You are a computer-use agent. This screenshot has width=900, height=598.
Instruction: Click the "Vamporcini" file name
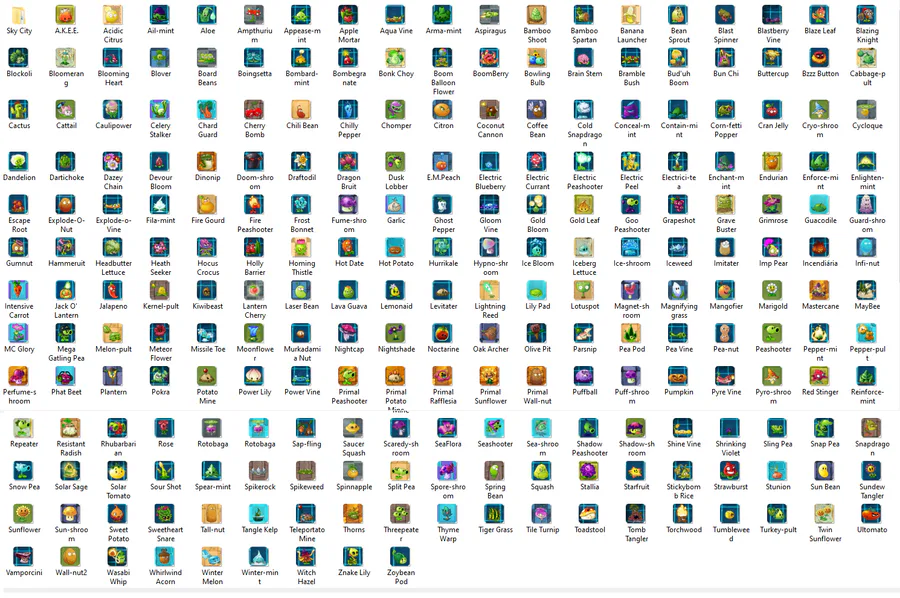pyautogui.click(x=24, y=572)
